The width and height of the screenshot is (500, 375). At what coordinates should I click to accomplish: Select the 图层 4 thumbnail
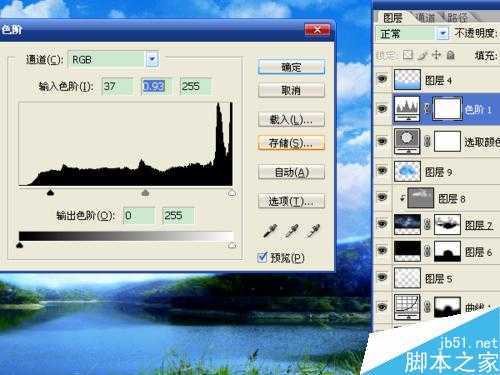407,79
